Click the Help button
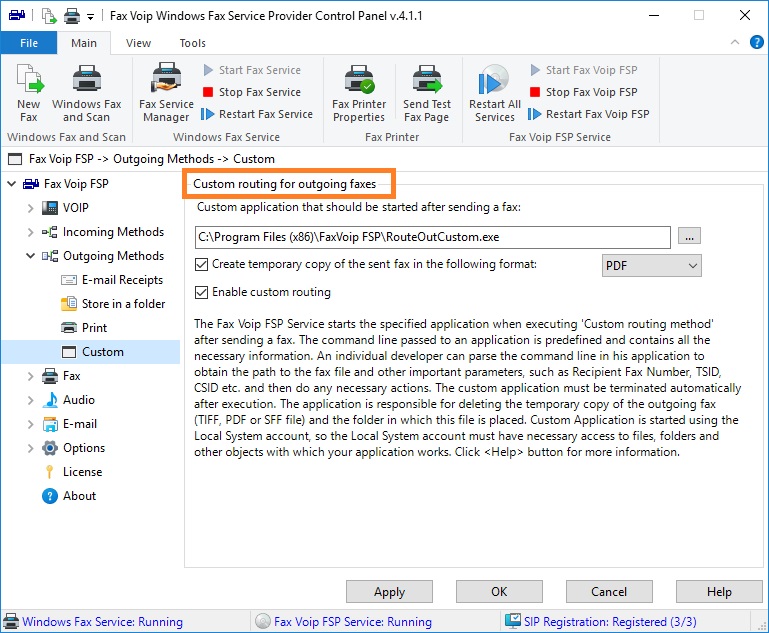Screen dimensions: 769x633 pos(719,592)
